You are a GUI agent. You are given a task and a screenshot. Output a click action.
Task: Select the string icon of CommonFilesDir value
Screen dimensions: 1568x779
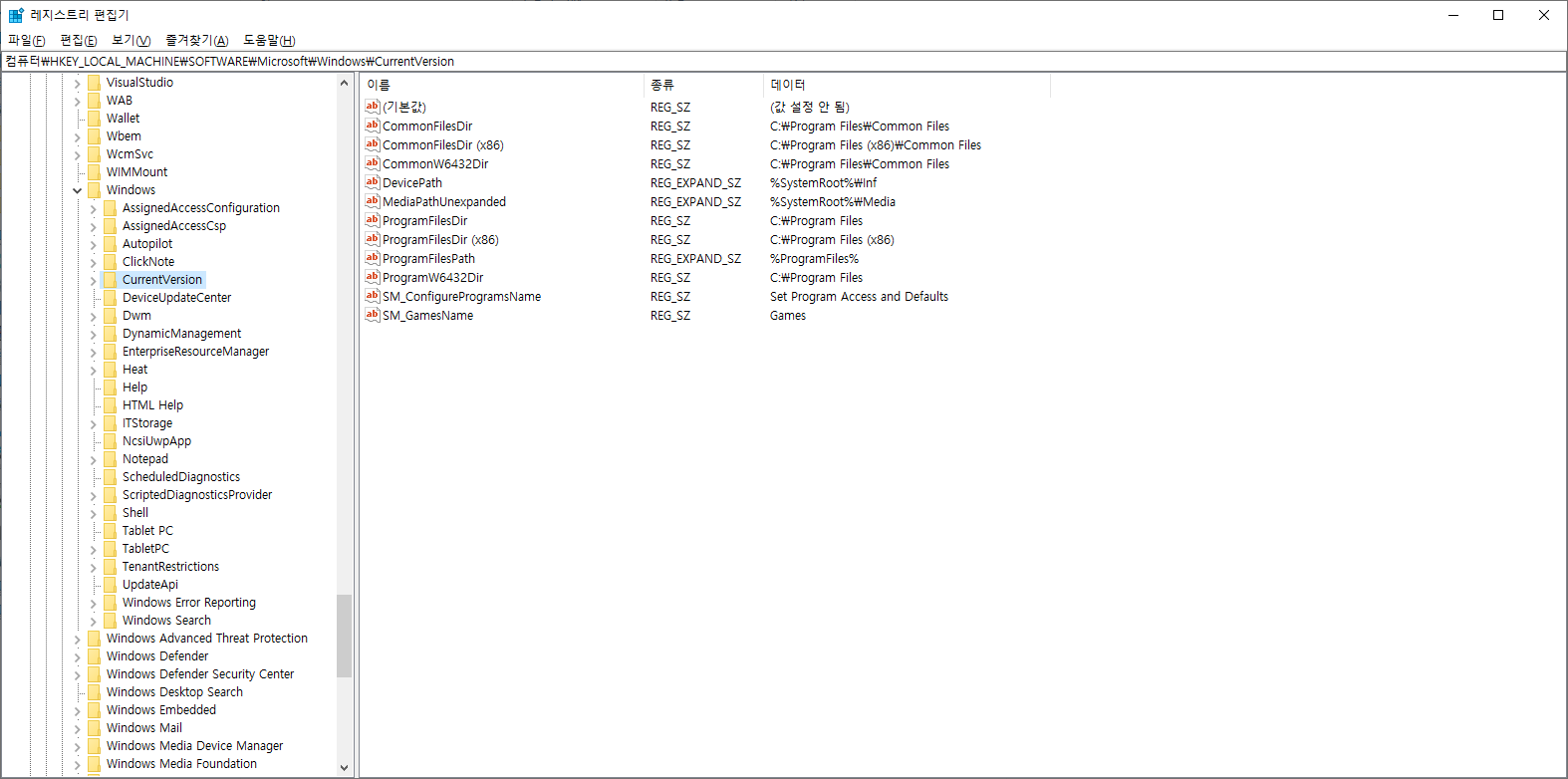click(x=373, y=126)
